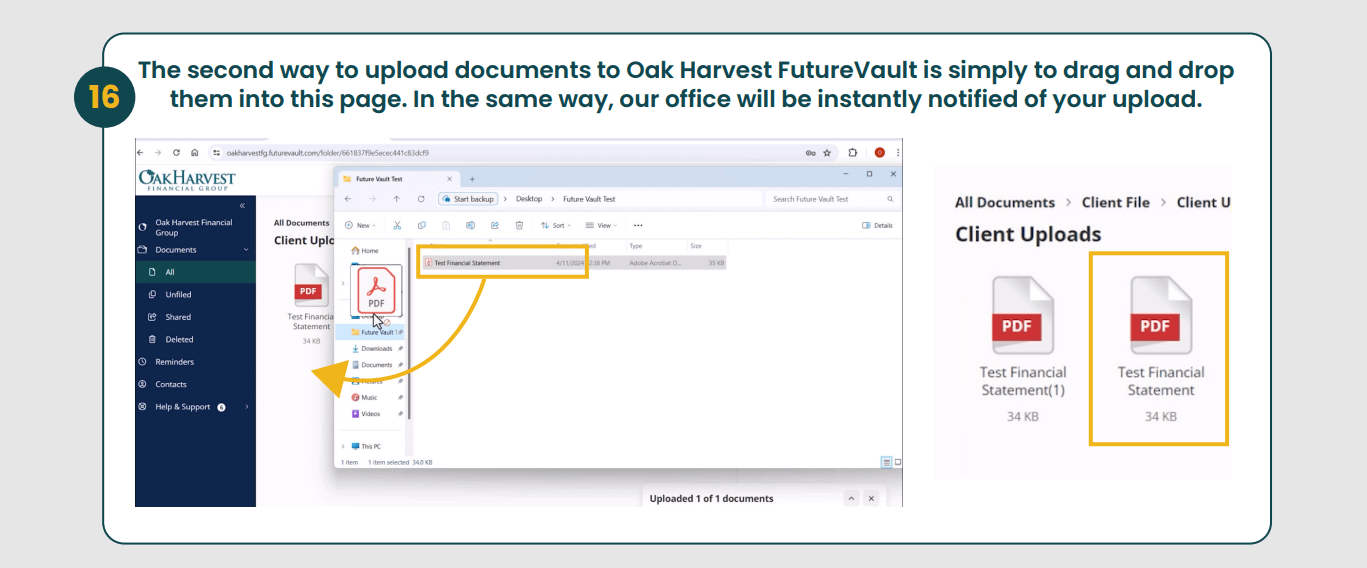Open the New dropdown in Explorer
This screenshot has height=568, width=1367.
359,226
